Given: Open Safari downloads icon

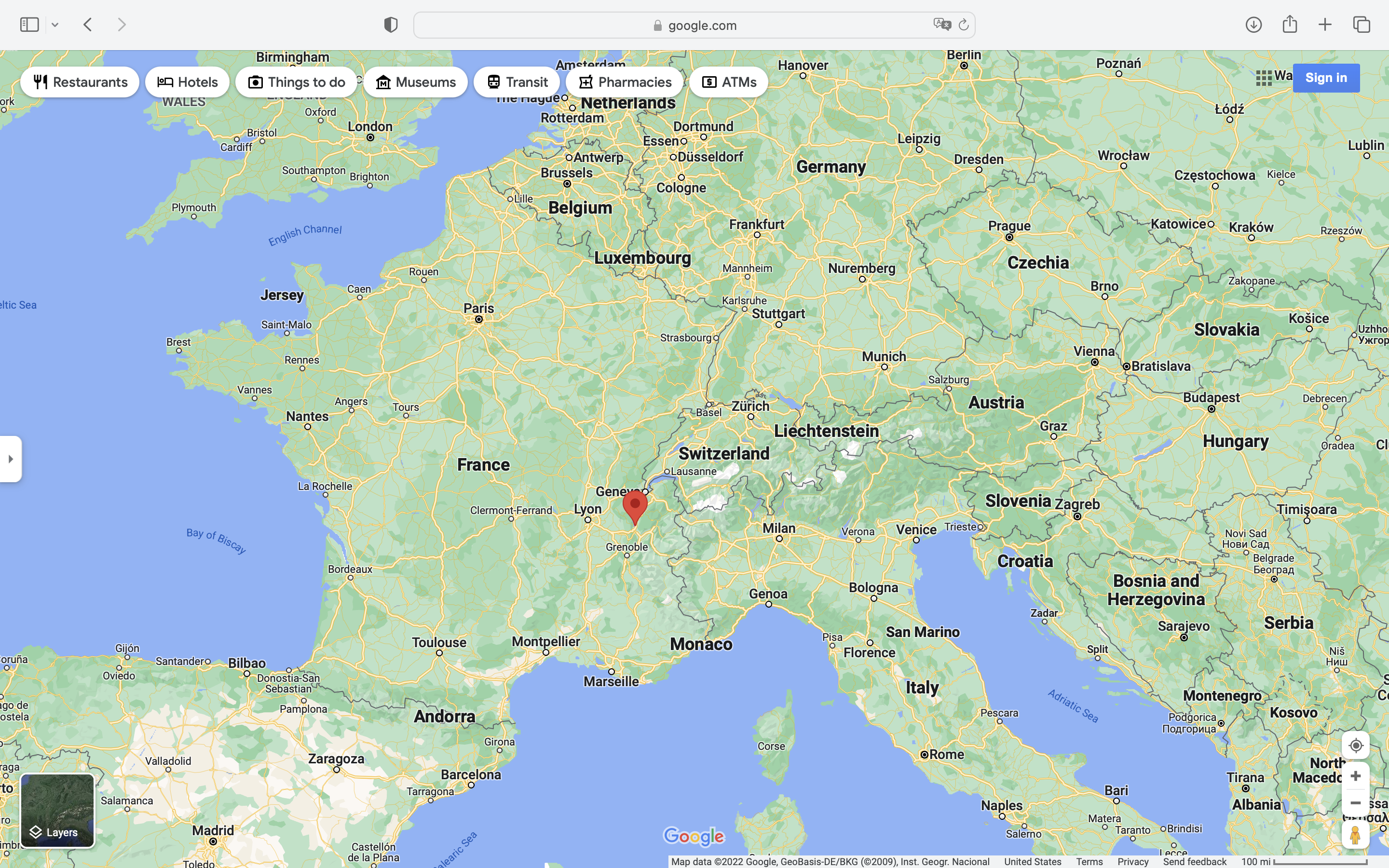Looking at the screenshot, I should pyautogui.click(x=1253, y=25).
